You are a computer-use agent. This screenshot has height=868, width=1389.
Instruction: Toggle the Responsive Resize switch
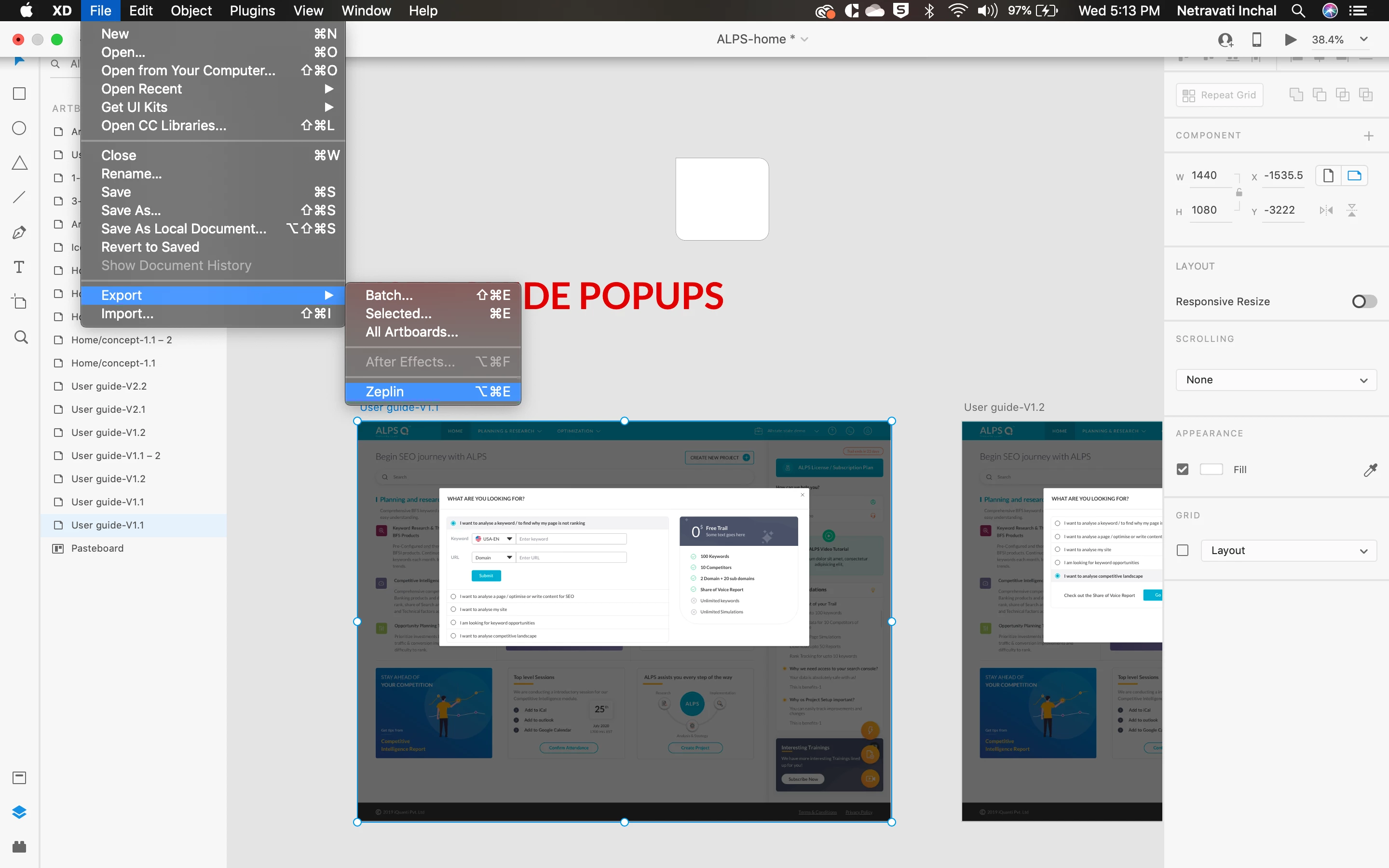1364,301
